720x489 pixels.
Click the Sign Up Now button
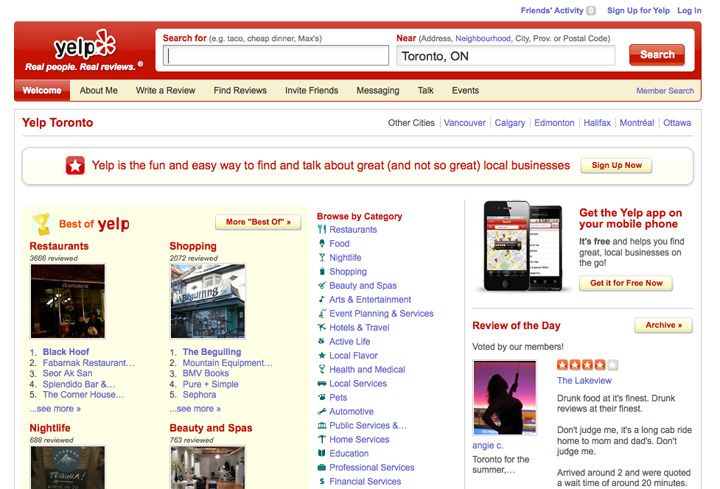(x=617, y=165)
